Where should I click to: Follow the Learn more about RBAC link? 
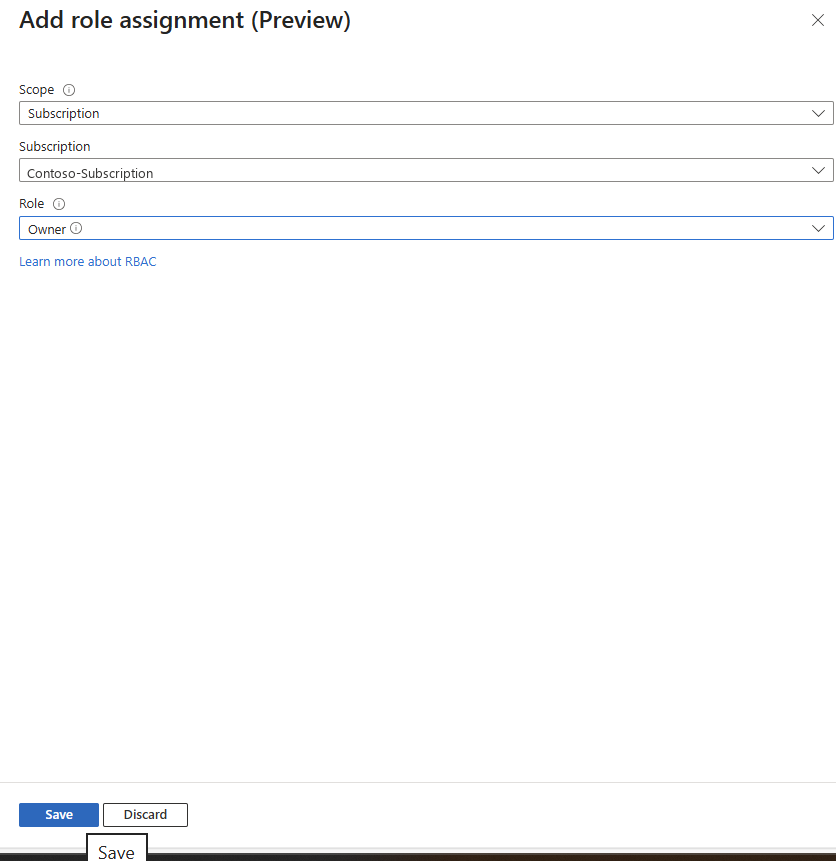tap(88, 261)
